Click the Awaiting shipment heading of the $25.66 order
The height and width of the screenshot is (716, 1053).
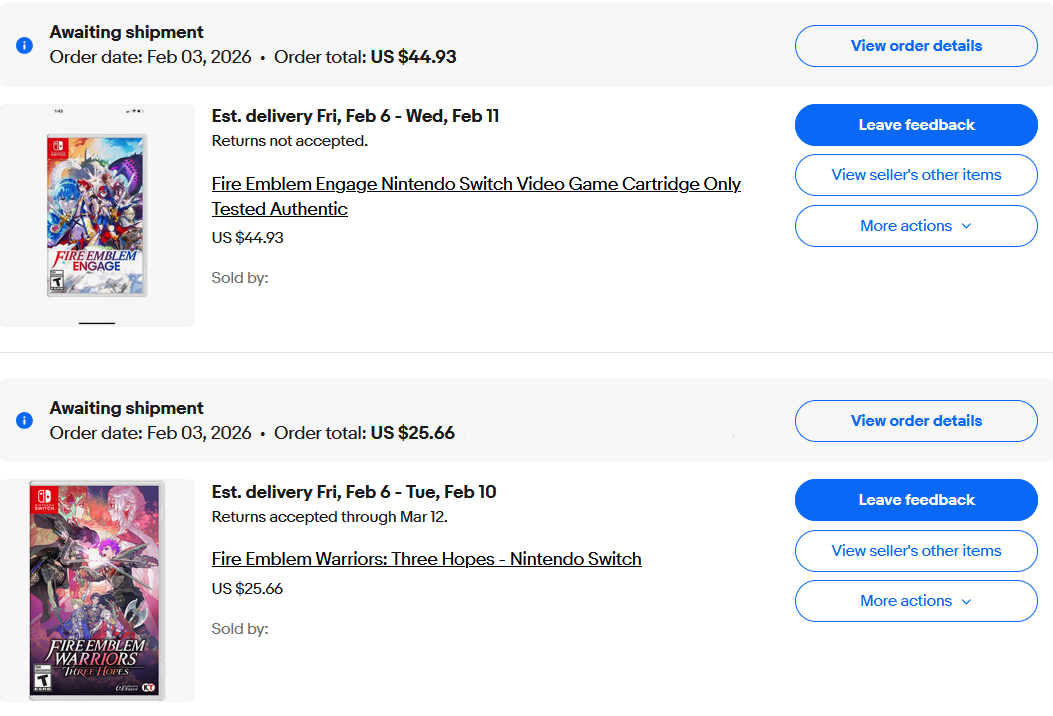pos(127,408)
